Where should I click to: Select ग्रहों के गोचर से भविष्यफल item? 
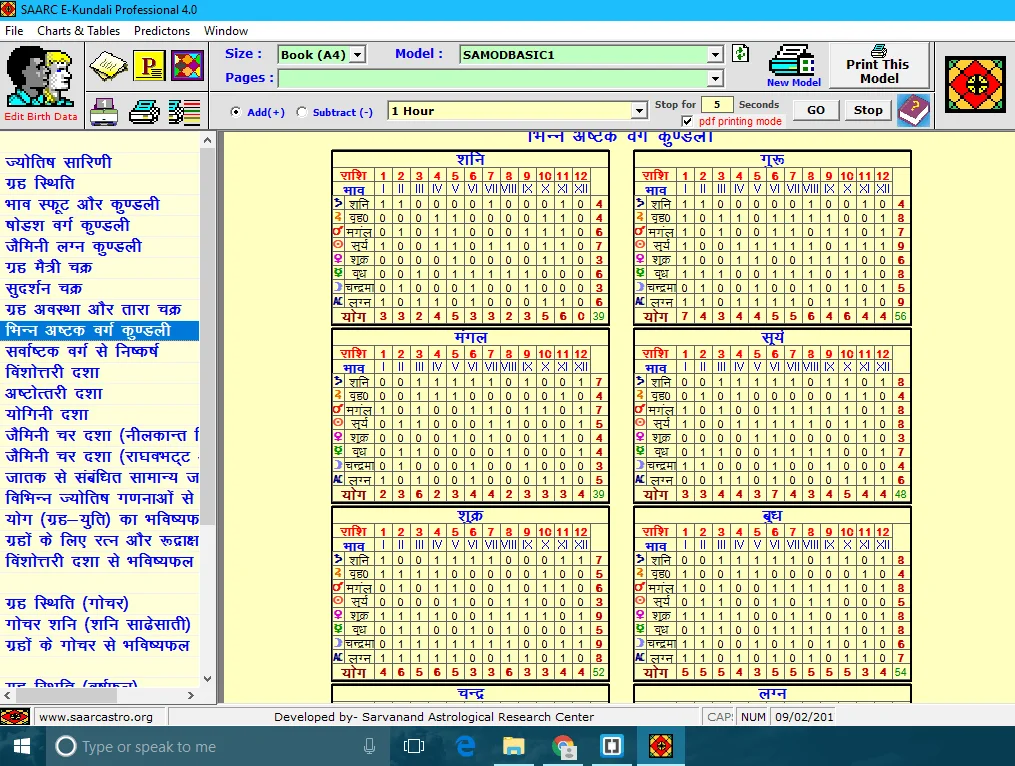(97, 645)
